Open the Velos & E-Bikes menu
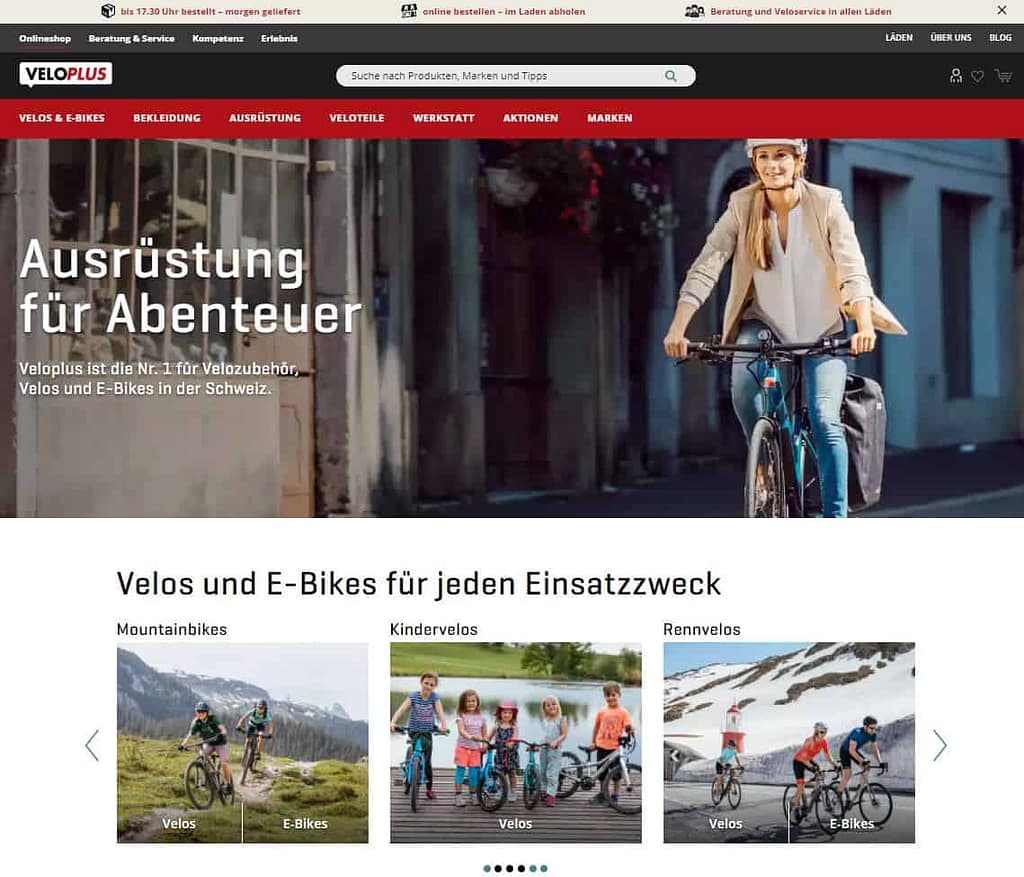The width and height of the screenshot is (1024, 877). (61, 118)
